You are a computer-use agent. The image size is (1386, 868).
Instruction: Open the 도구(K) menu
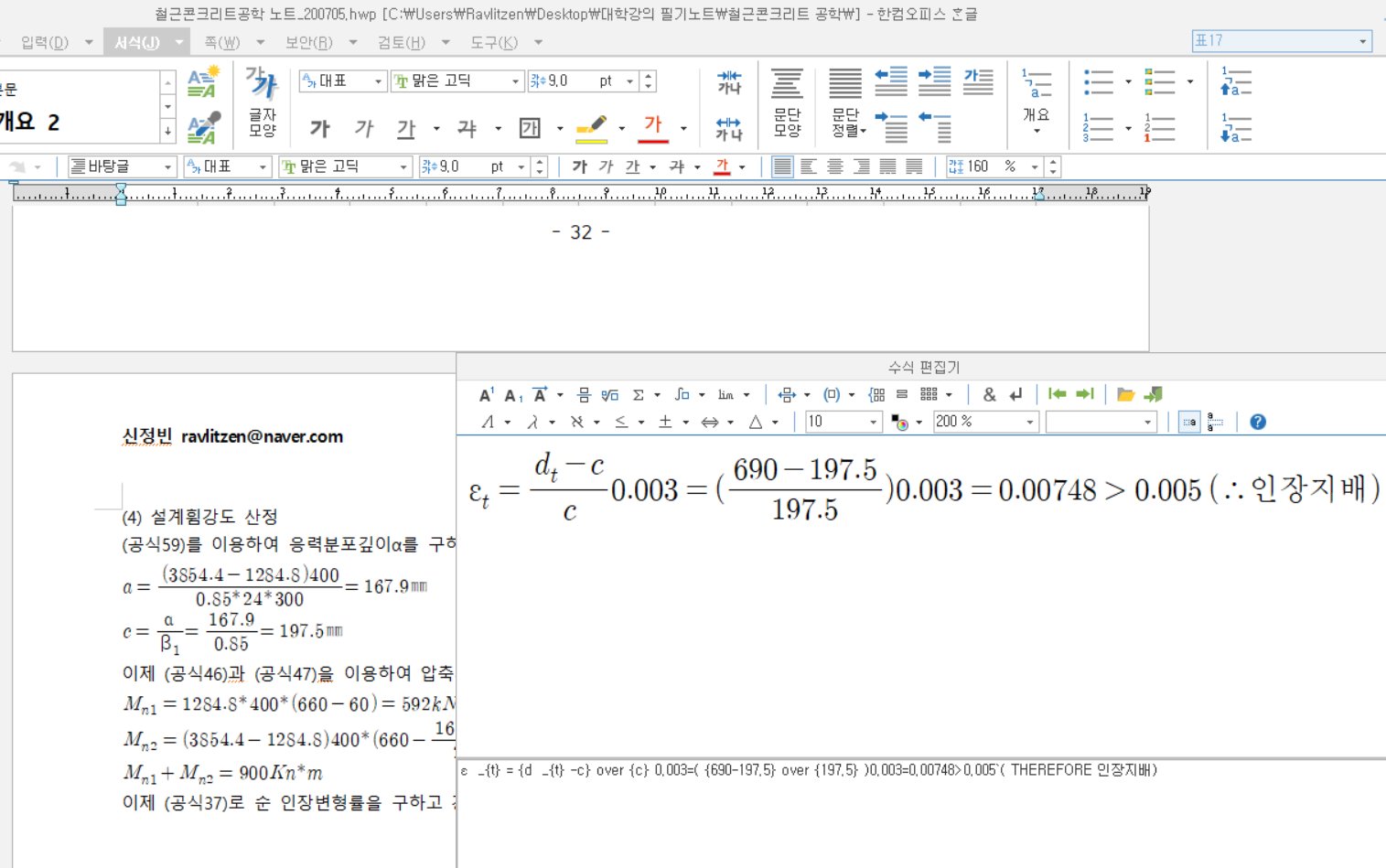(x=494, y=42)
